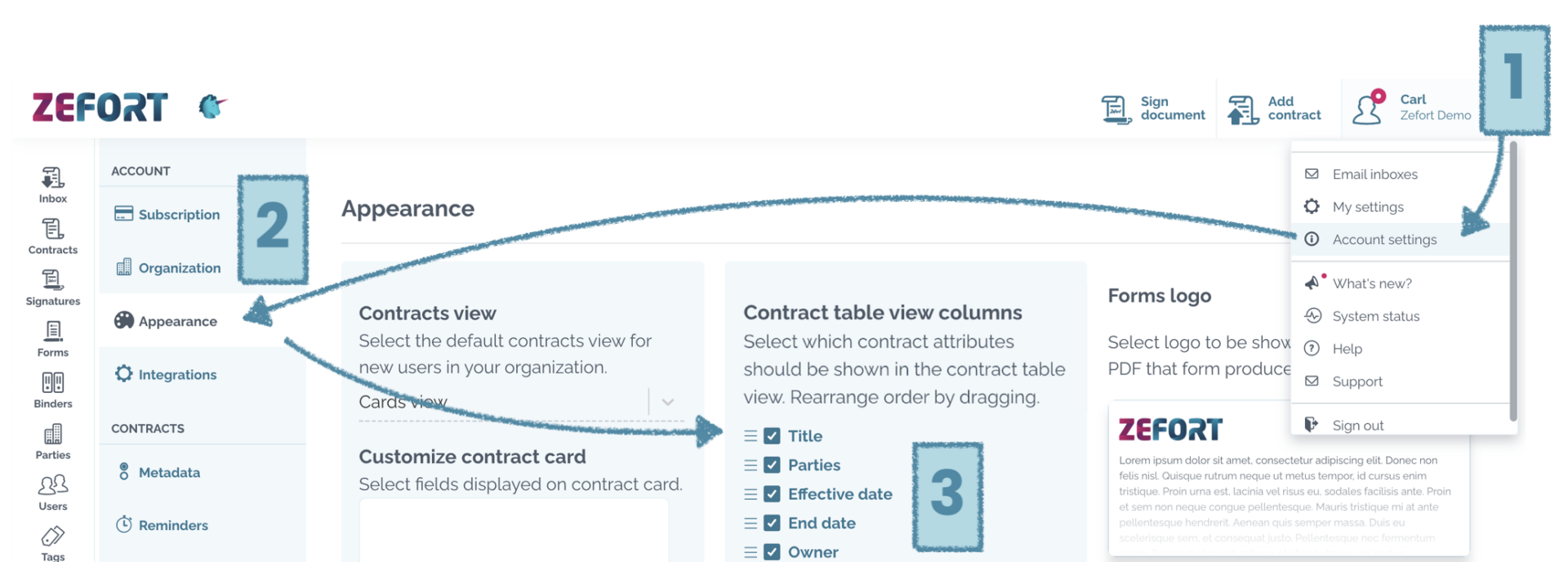Select the Contracts icon in sidebar
Image resolution: width=1568 pixels, height=562 pixels.
(51, 234)
